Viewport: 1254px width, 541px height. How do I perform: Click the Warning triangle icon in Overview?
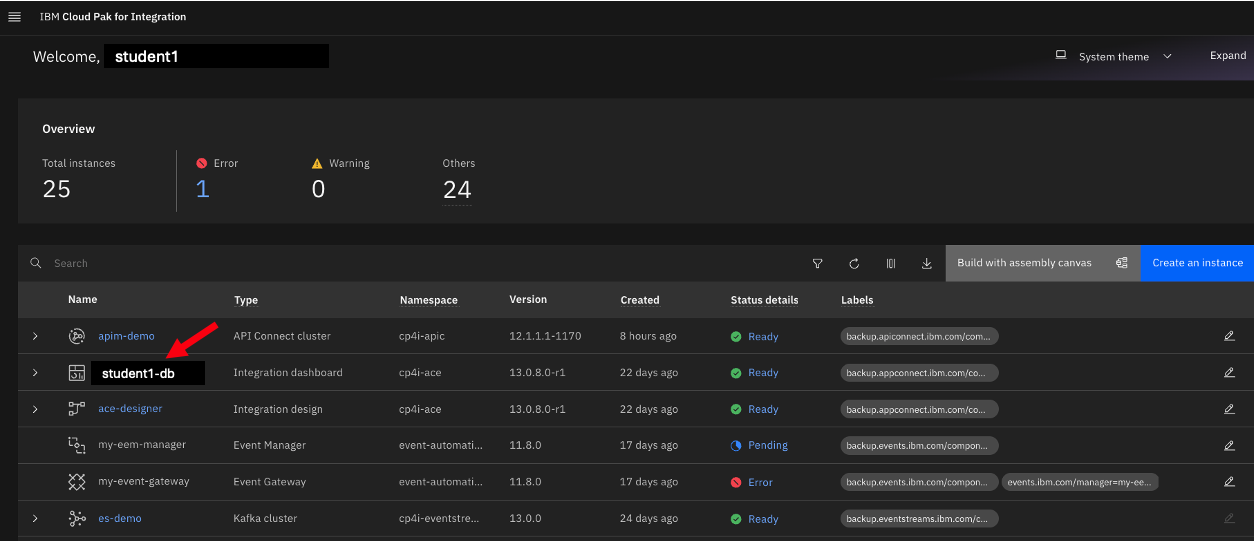[x=317, y=163]
